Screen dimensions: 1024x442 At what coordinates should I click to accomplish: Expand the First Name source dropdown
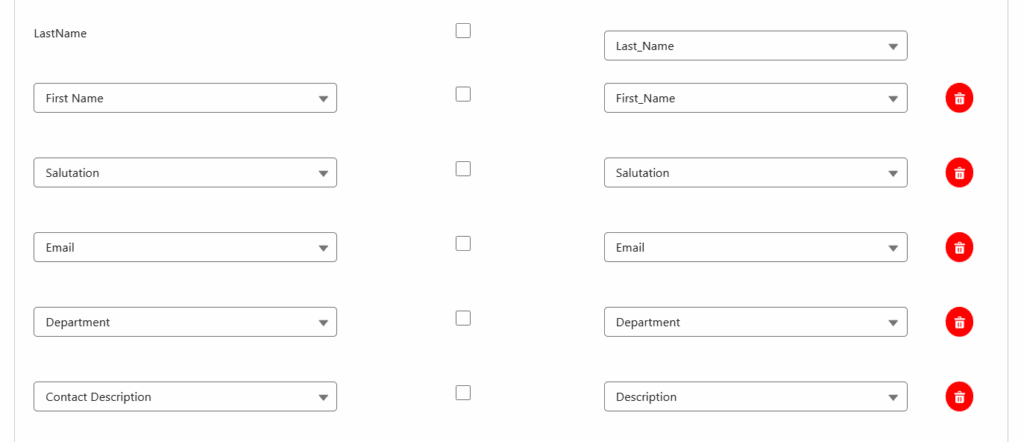click(x=185, y=98)
